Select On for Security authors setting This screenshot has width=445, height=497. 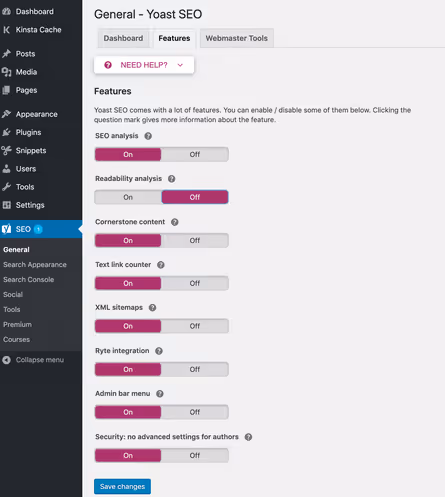tap(128, 455)
